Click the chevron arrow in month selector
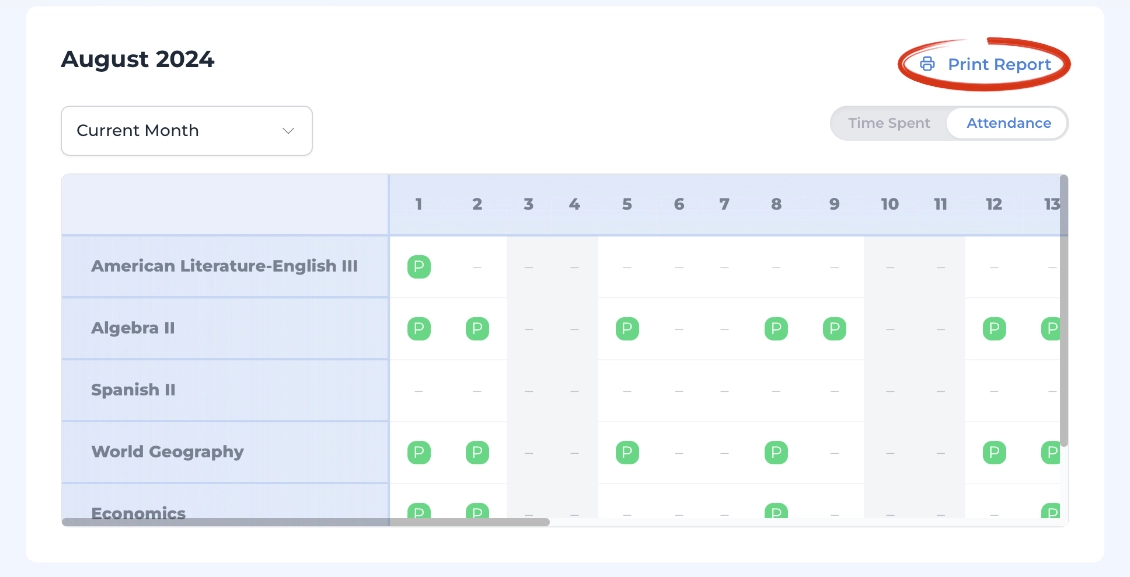This screenshot has height=577, width=1130. 288,130
